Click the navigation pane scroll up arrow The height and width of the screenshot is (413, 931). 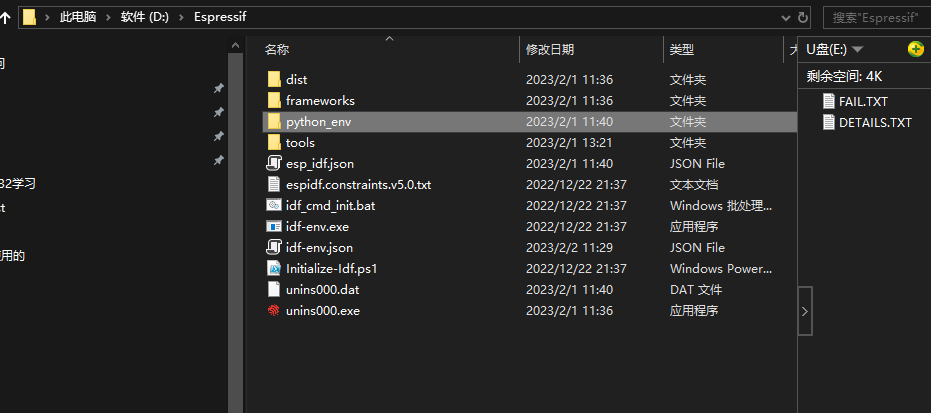tap(236, 45)
